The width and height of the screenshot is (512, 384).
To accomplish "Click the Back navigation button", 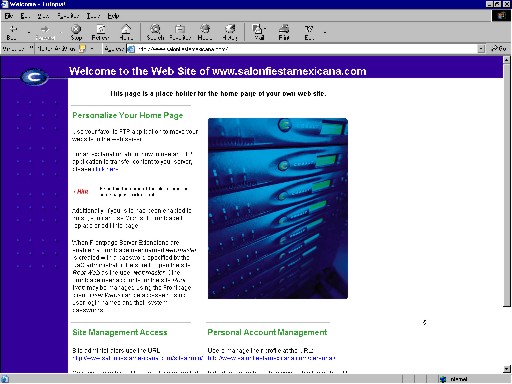I will (12, 32).
